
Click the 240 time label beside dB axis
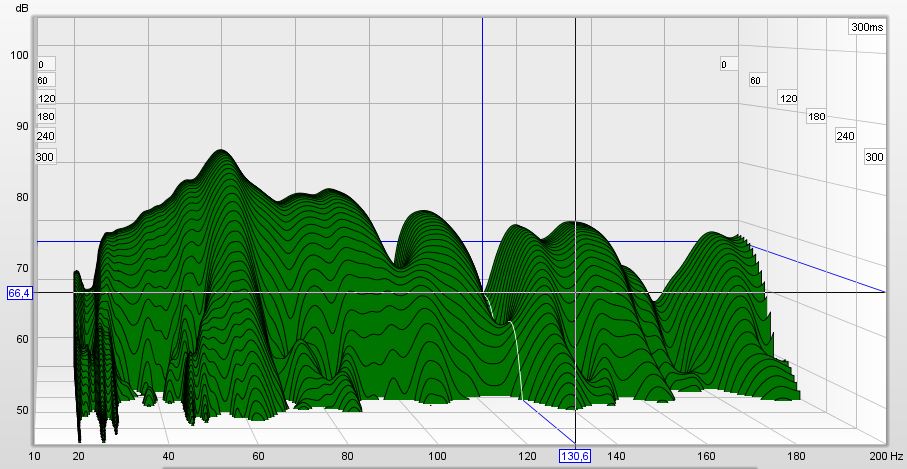[x=46, y=136]
